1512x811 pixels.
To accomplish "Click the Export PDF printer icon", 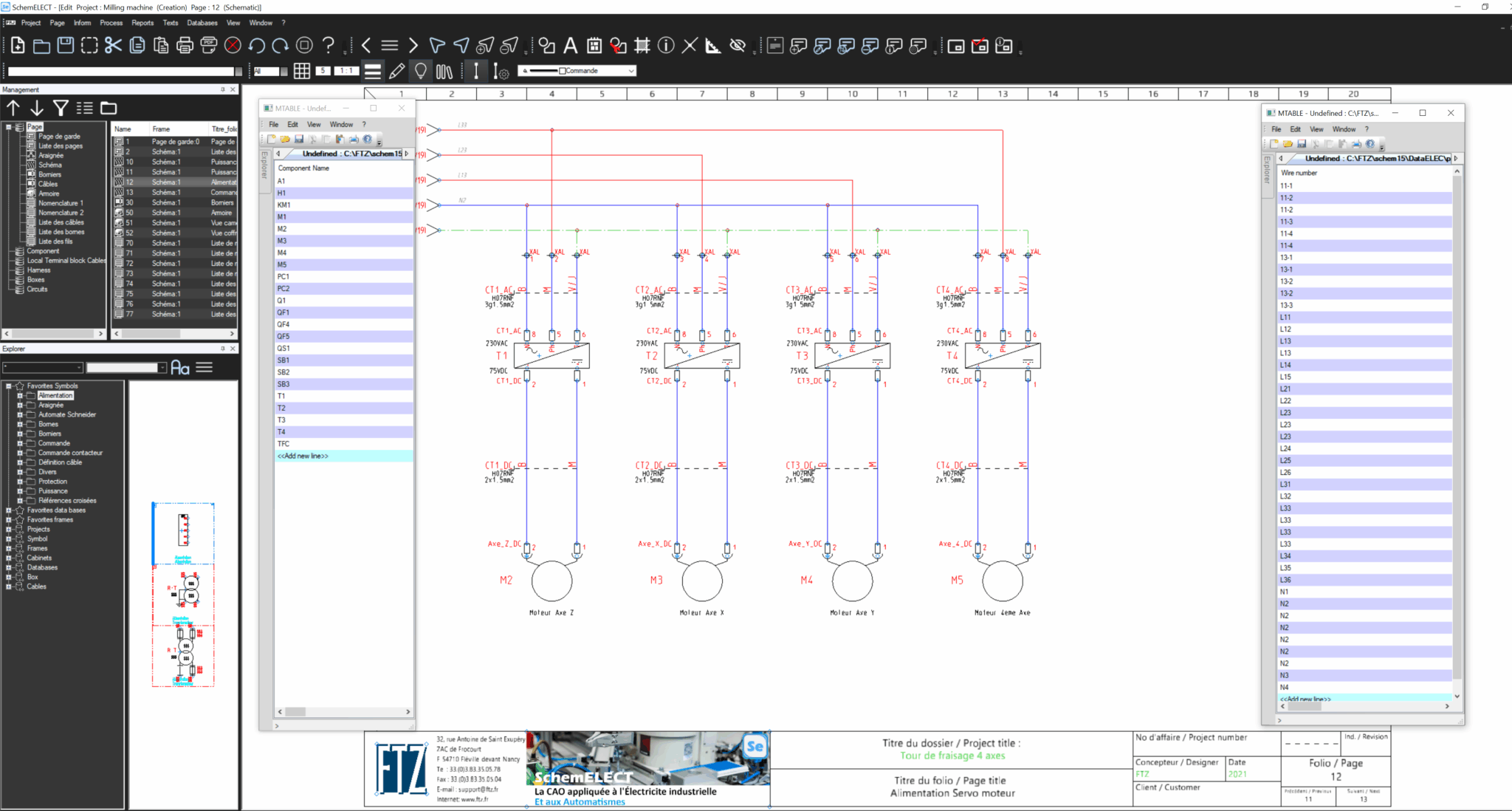I will pyautogui.click(x=209, y=46).
